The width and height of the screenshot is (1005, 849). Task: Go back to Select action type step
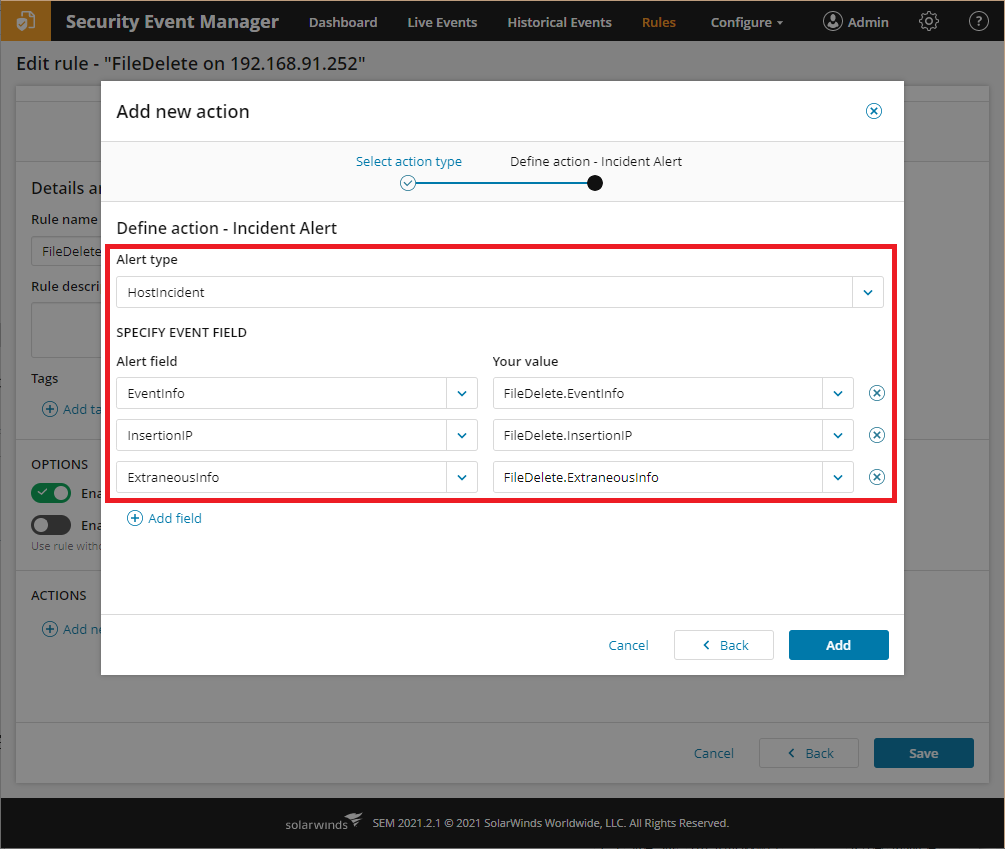(409, 161)
